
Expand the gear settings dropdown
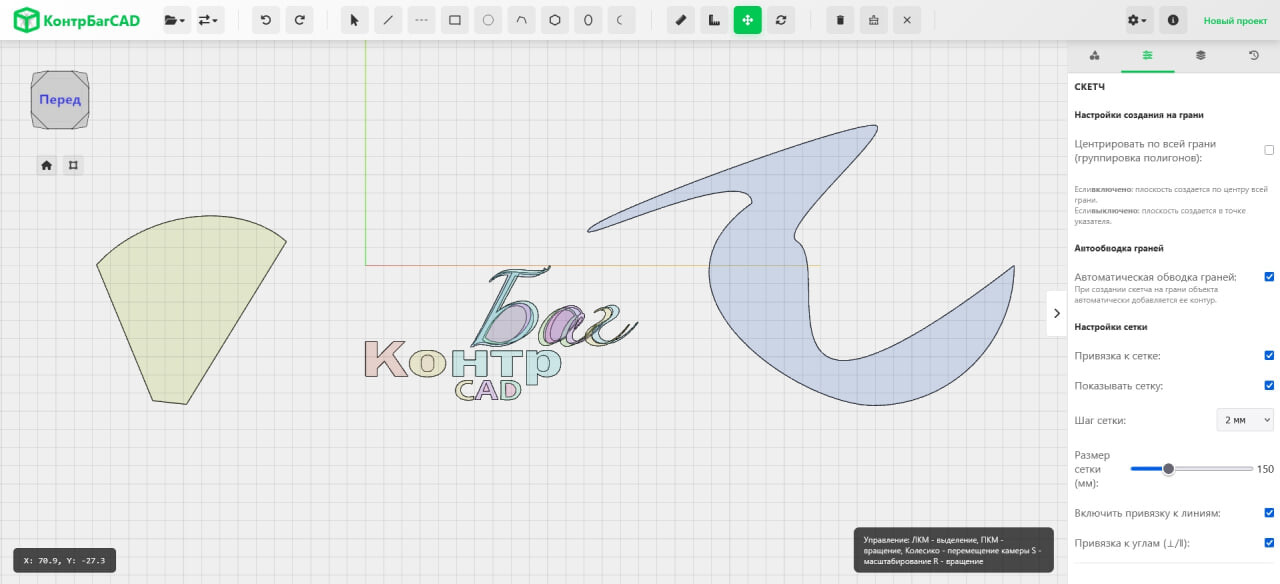pyautogui.click(x=1137, y=20)
